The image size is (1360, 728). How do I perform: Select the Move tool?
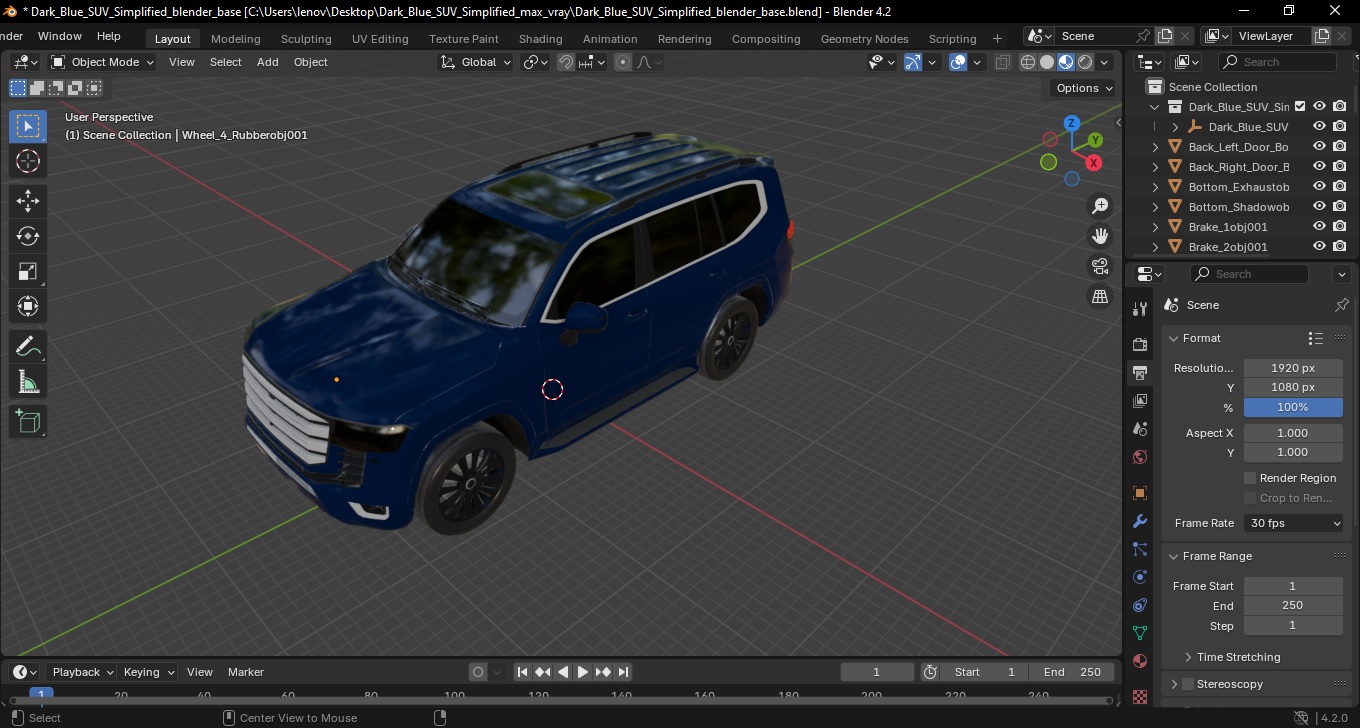[x=28, y=201]
